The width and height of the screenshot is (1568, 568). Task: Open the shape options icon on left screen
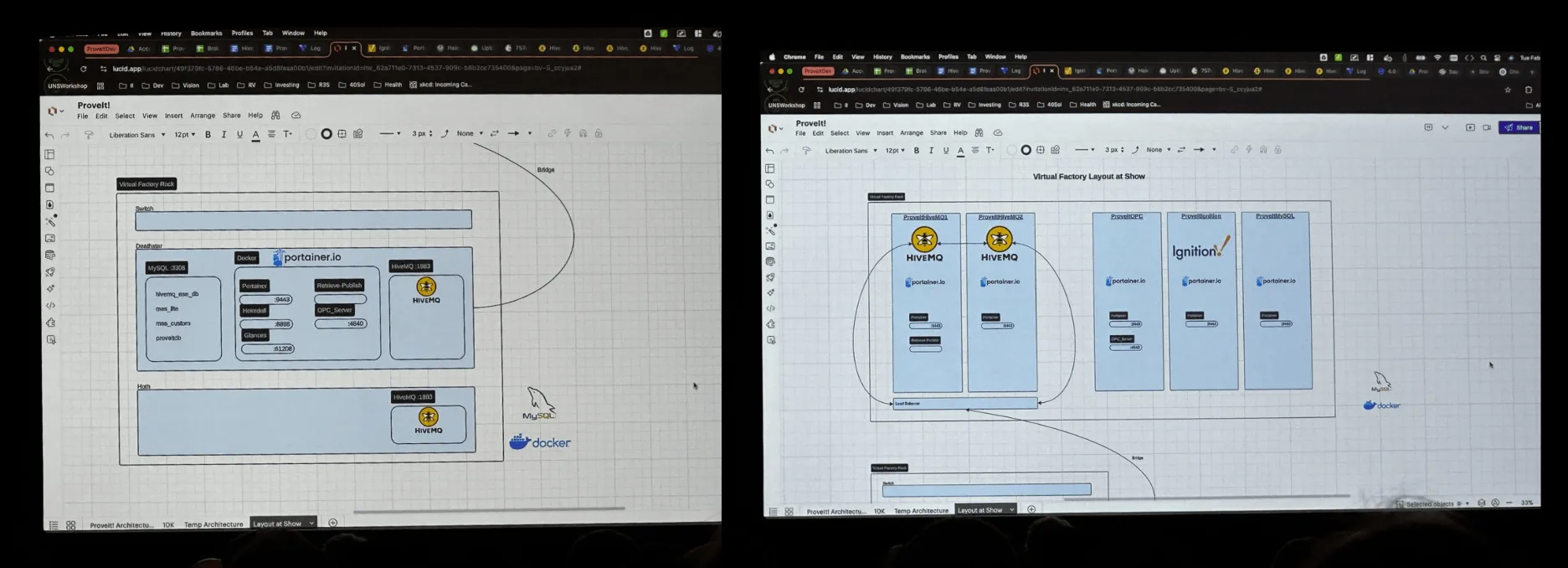342,134
